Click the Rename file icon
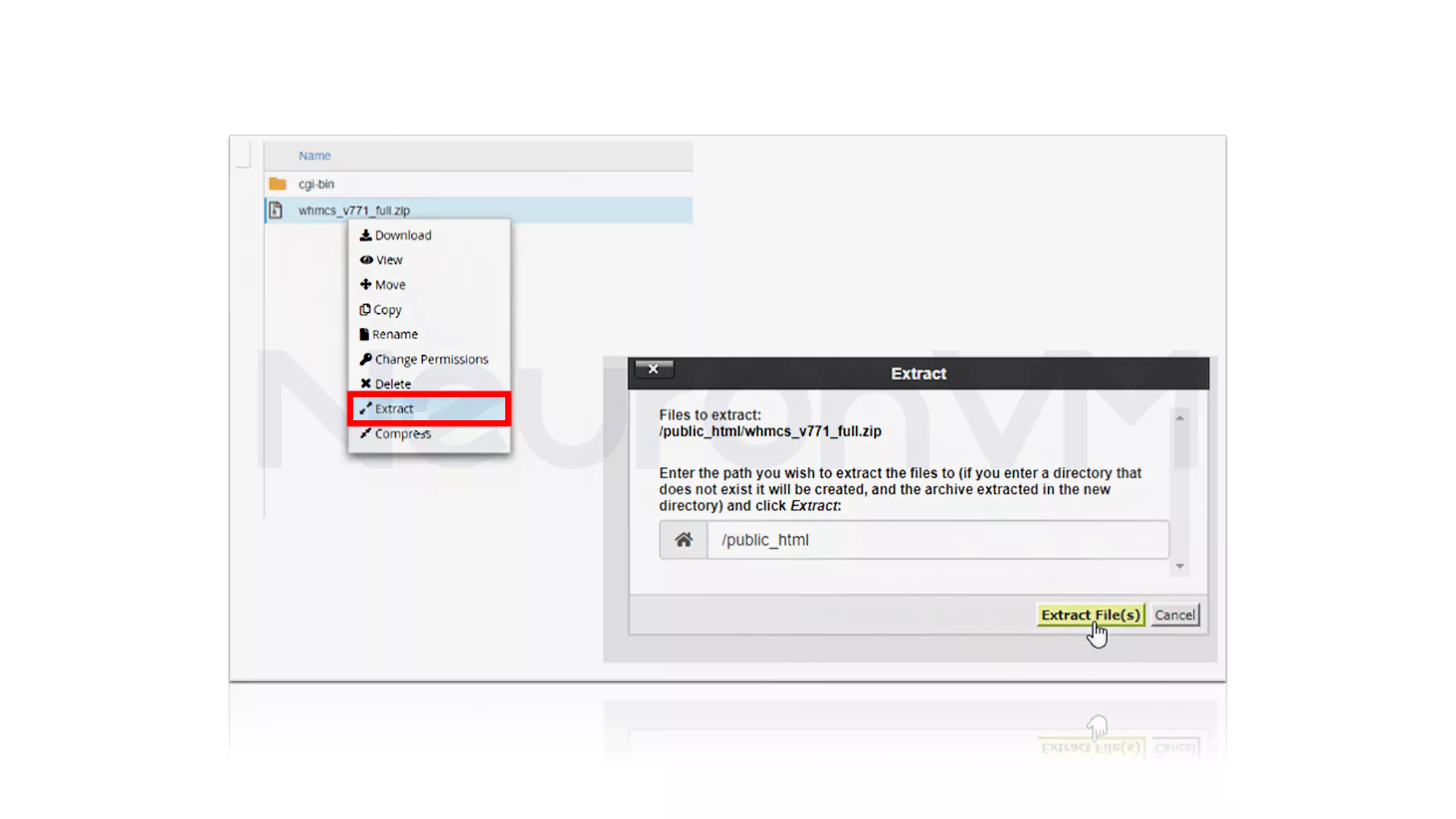The image size is (1456, 819). pos(364,334)
